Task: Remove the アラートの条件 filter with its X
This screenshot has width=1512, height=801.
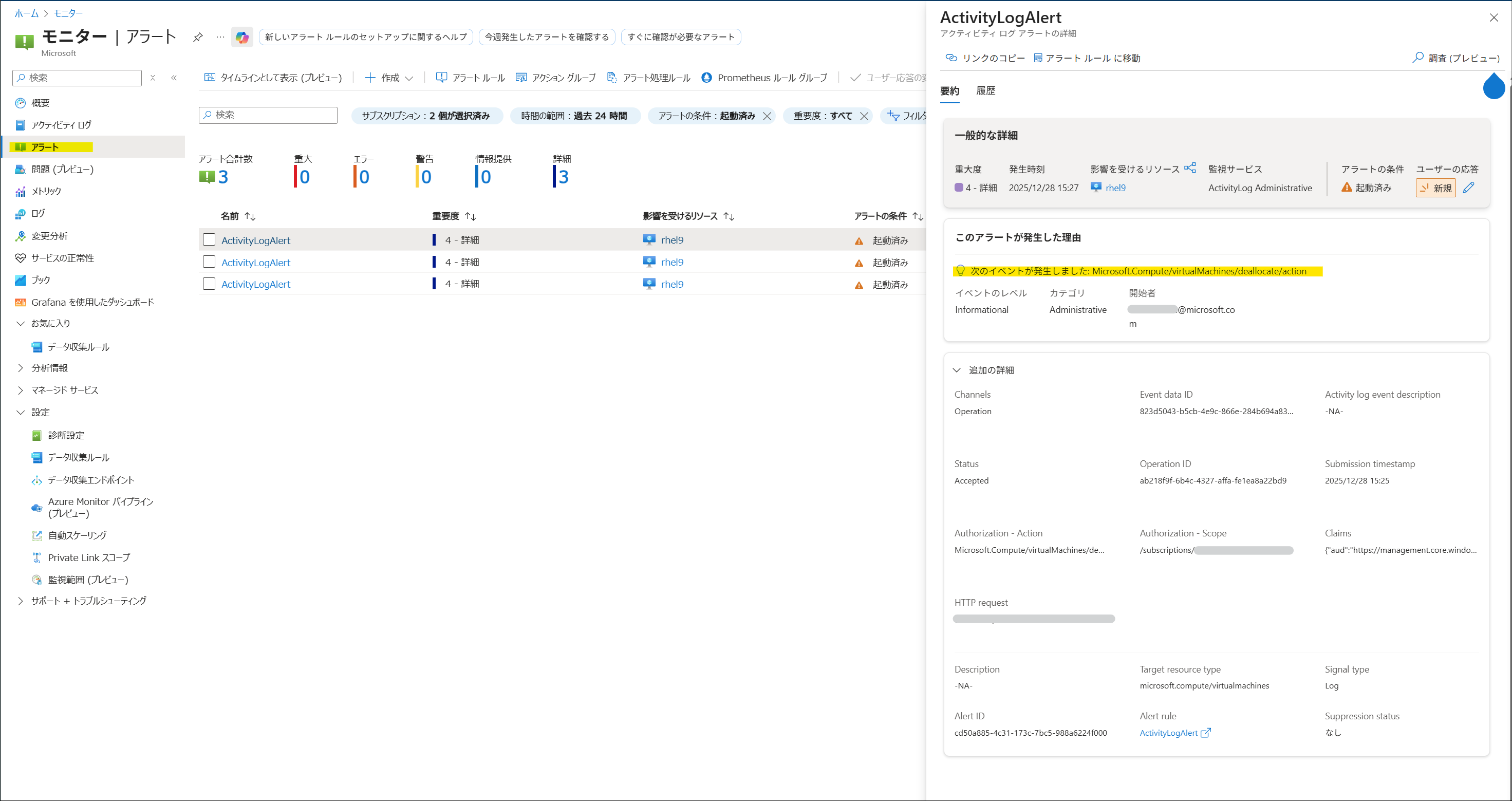Action: (767, 116)
